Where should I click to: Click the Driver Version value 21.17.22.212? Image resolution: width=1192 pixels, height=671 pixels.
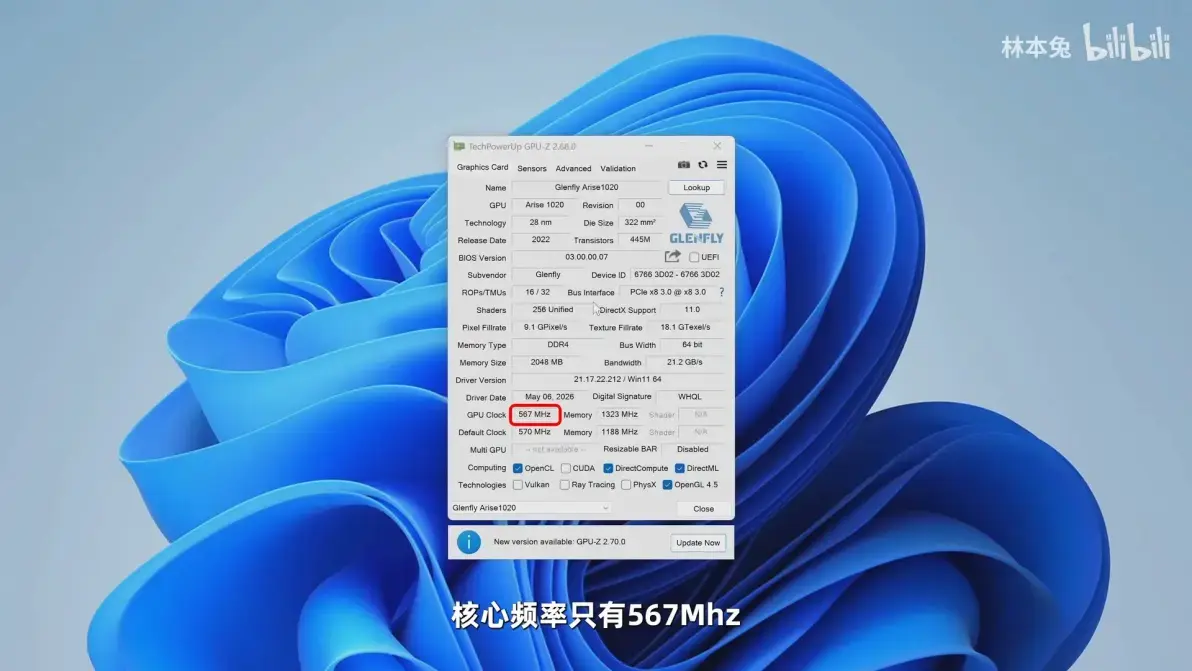pos(617,379)
